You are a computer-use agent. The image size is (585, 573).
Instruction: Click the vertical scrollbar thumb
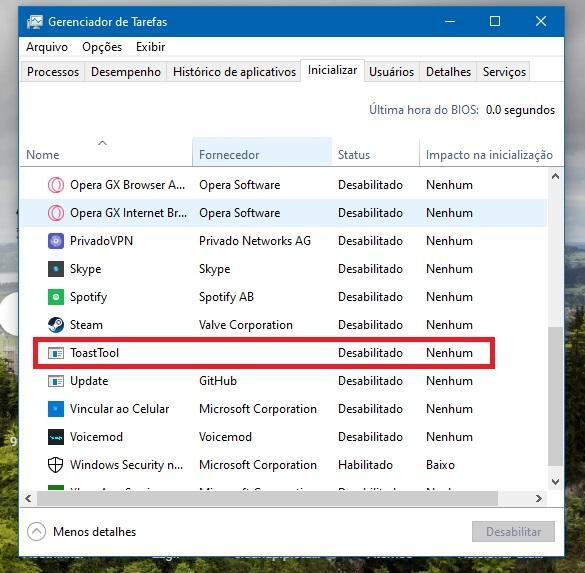tap(555, 396)
